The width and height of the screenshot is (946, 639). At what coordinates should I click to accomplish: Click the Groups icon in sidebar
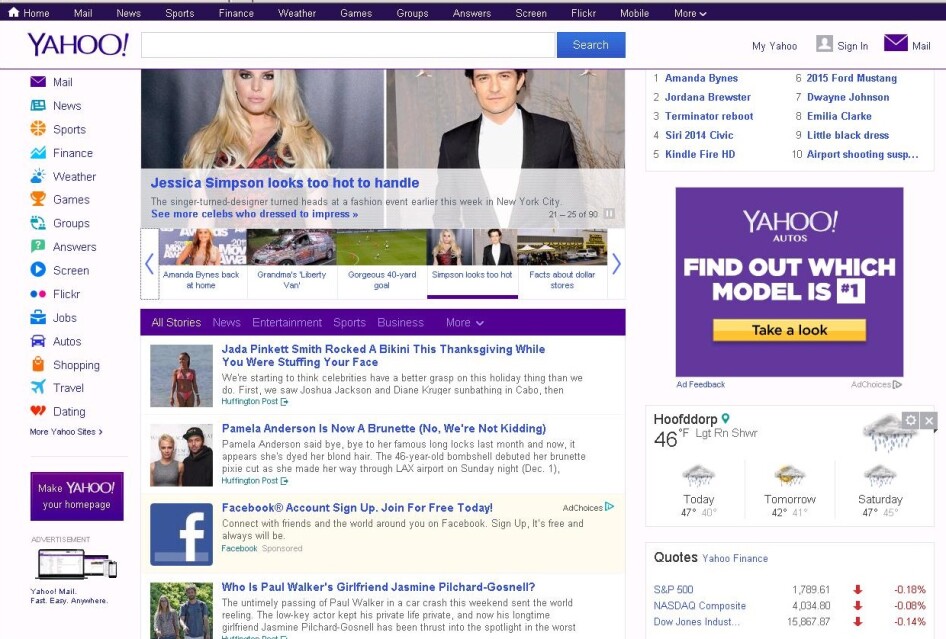(38, 223)
